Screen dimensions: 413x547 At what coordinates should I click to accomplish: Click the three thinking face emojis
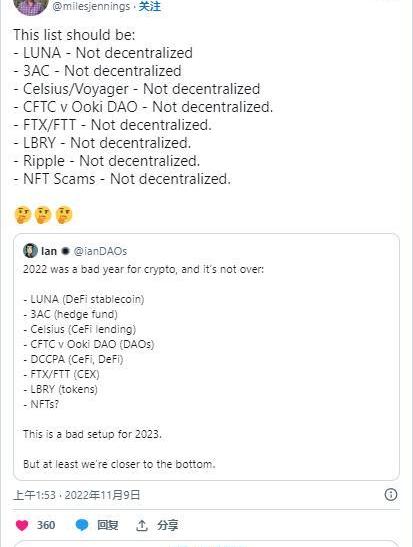(x=43, y=215)
